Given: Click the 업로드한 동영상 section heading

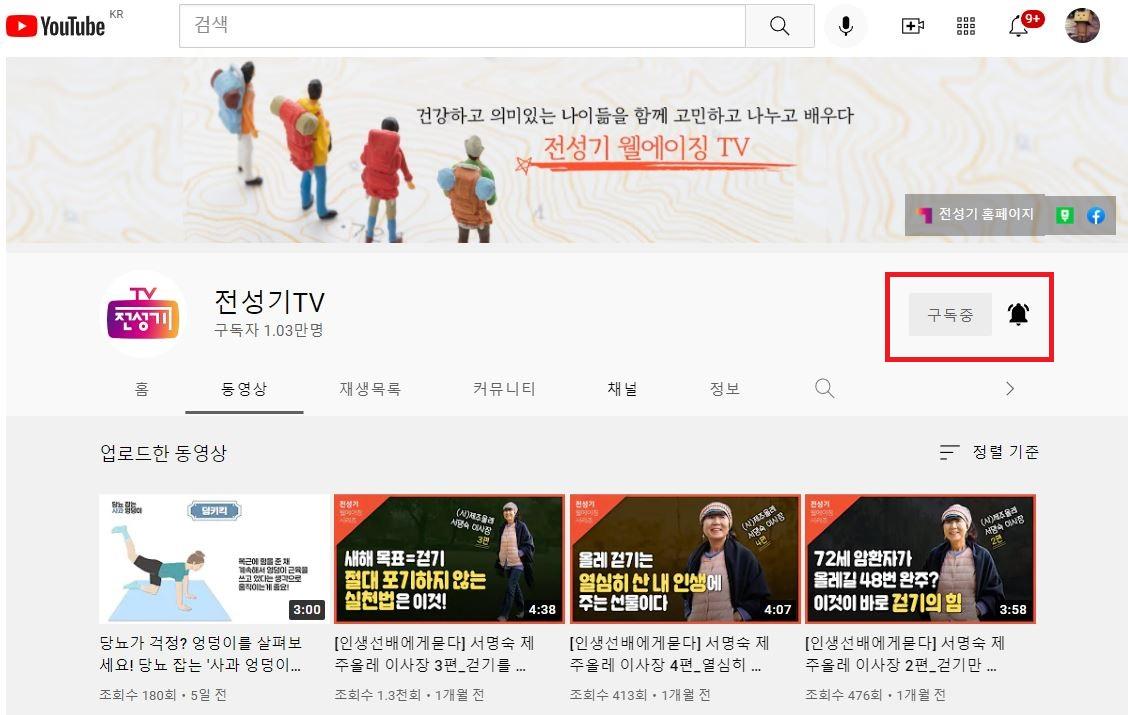Looking at the screenshot, I should 163,452.
